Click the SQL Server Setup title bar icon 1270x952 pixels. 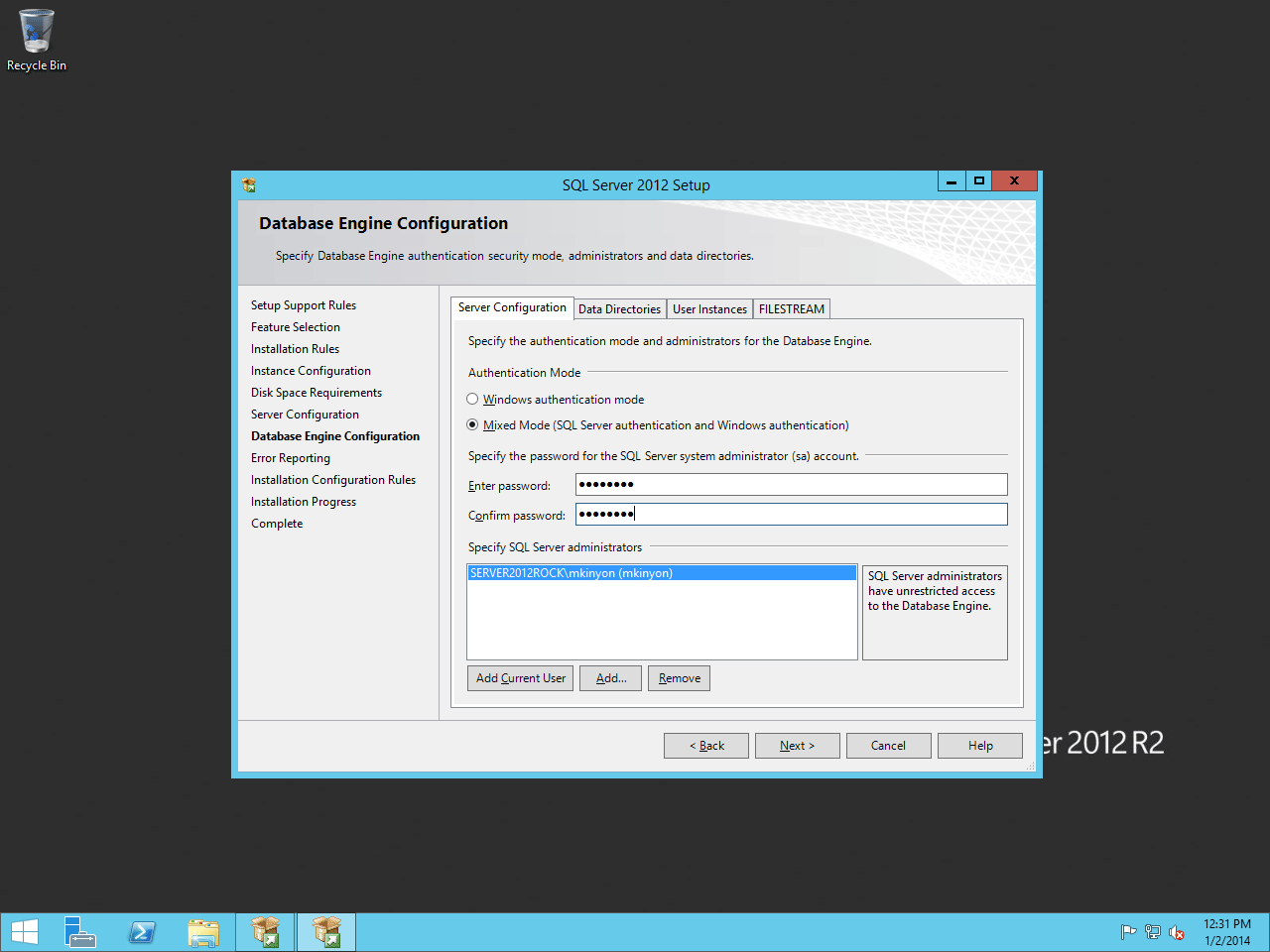[249, 185]
